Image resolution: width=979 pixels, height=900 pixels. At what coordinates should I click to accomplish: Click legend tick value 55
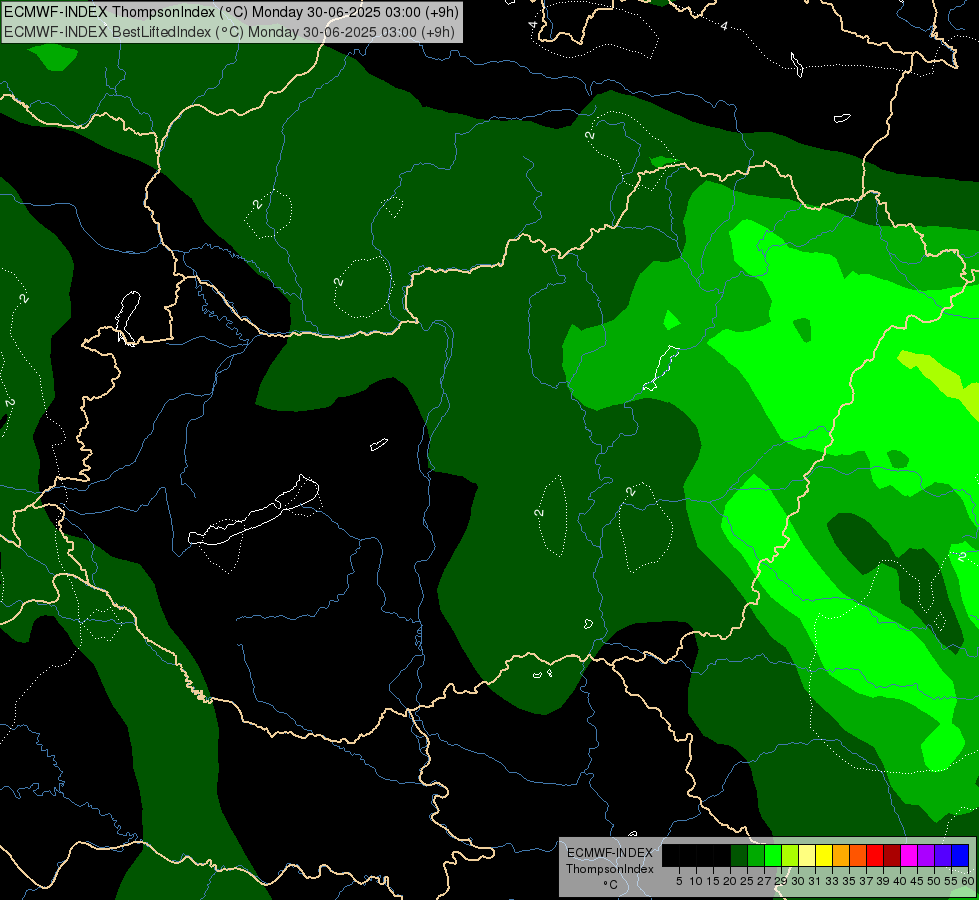coord(951,881)
